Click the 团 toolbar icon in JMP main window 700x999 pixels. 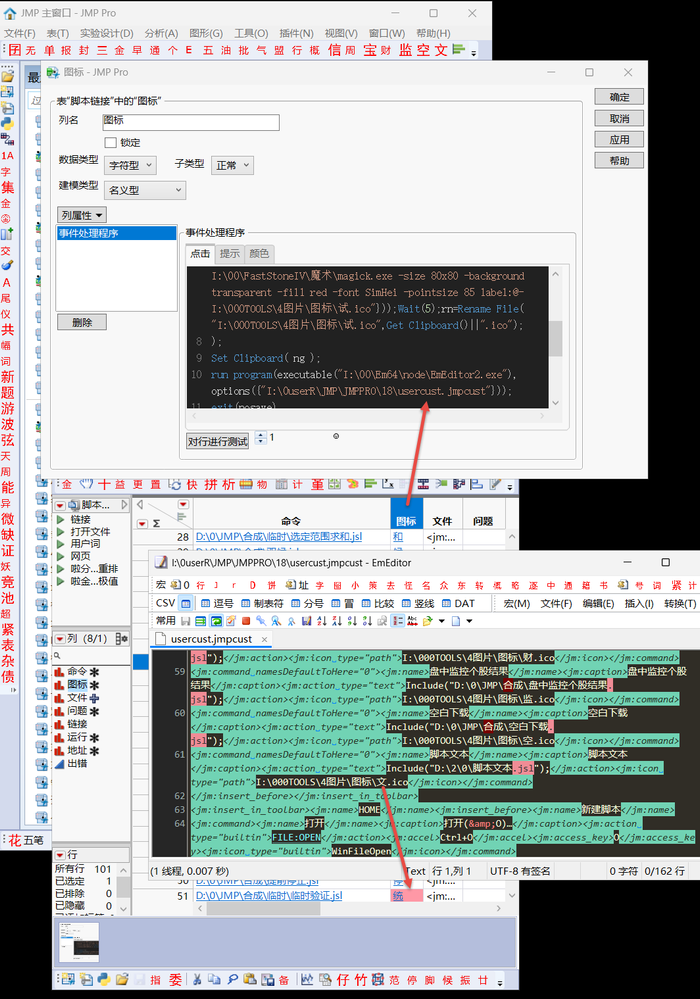[x=15, y=50]
